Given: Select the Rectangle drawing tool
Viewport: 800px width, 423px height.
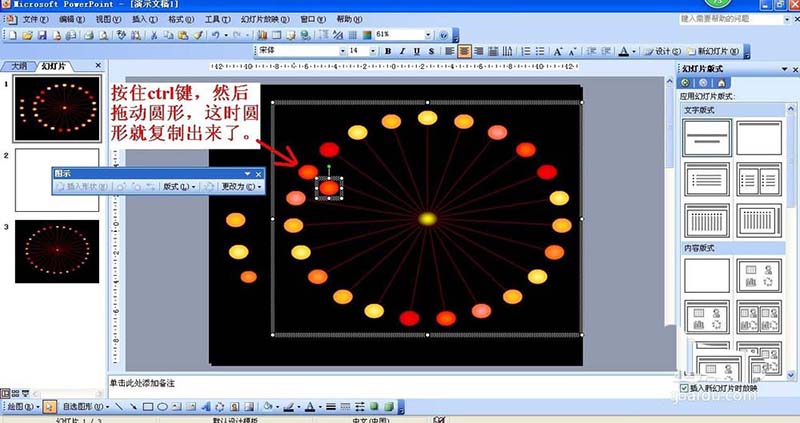Looking at the screenshot, I should tap(148, 407).
